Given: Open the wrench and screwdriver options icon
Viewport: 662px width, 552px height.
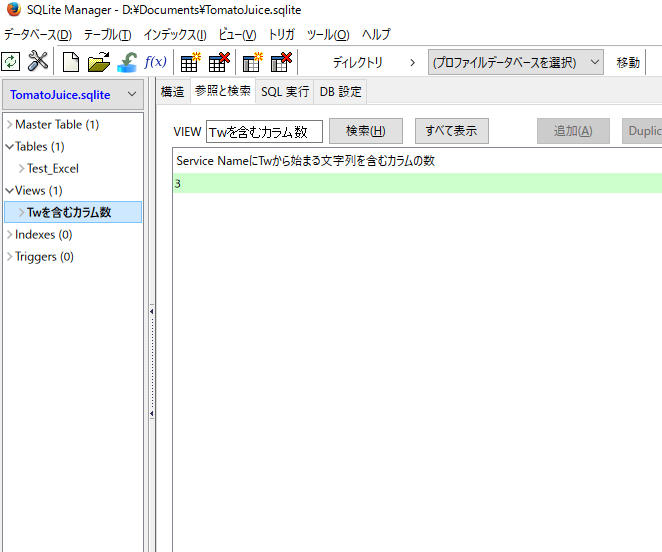Looking at the screenshot, I should click(38, 62).
